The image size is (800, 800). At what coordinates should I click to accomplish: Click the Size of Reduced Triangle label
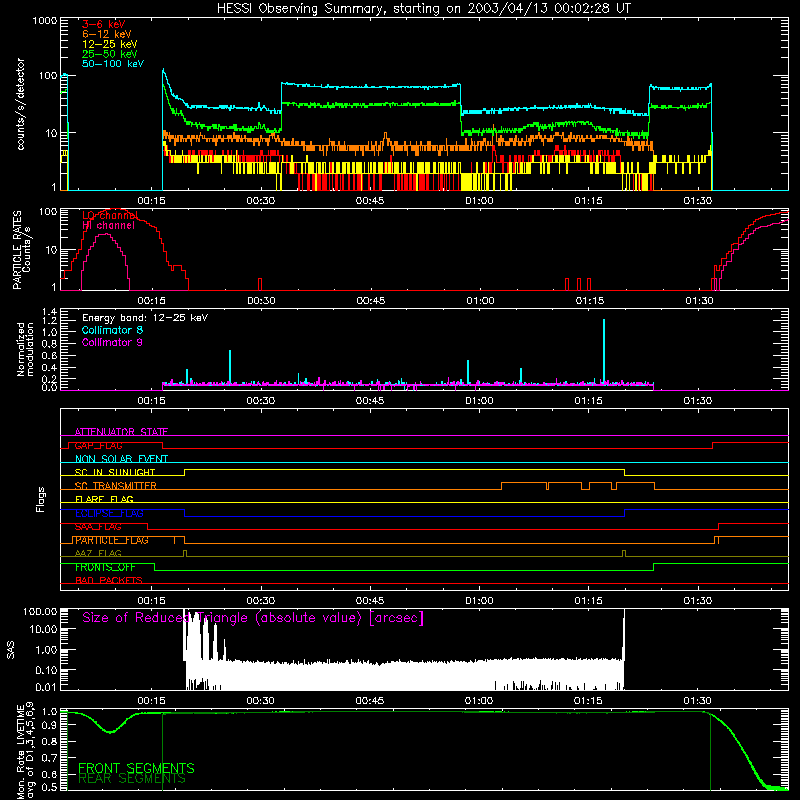click(253, 618)
